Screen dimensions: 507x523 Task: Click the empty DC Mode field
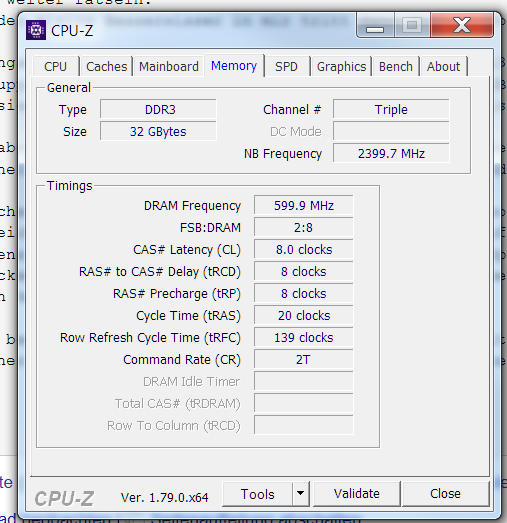point(391,131)
